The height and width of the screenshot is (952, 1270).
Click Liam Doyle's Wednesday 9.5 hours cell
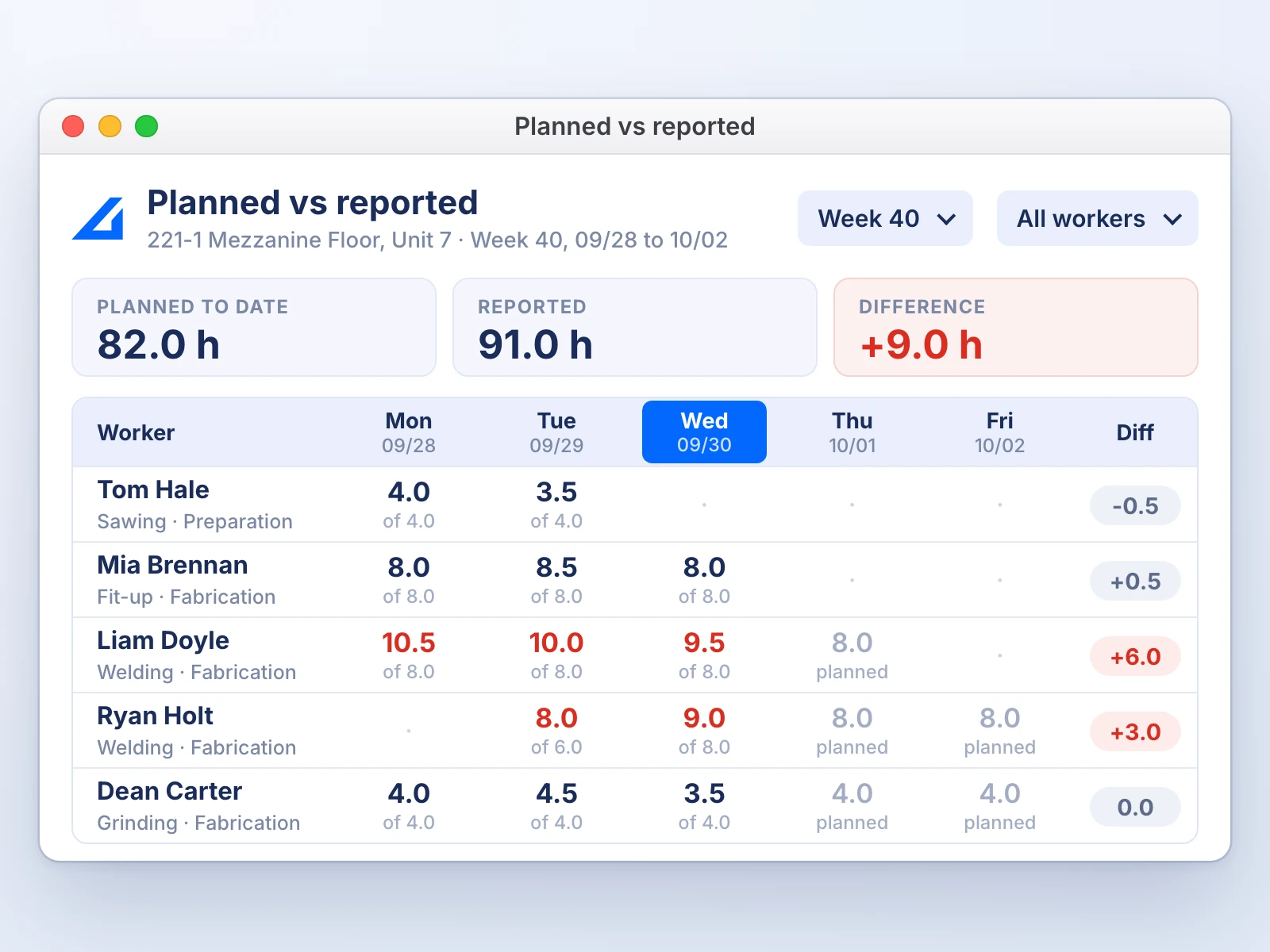[x=704, y=655]
